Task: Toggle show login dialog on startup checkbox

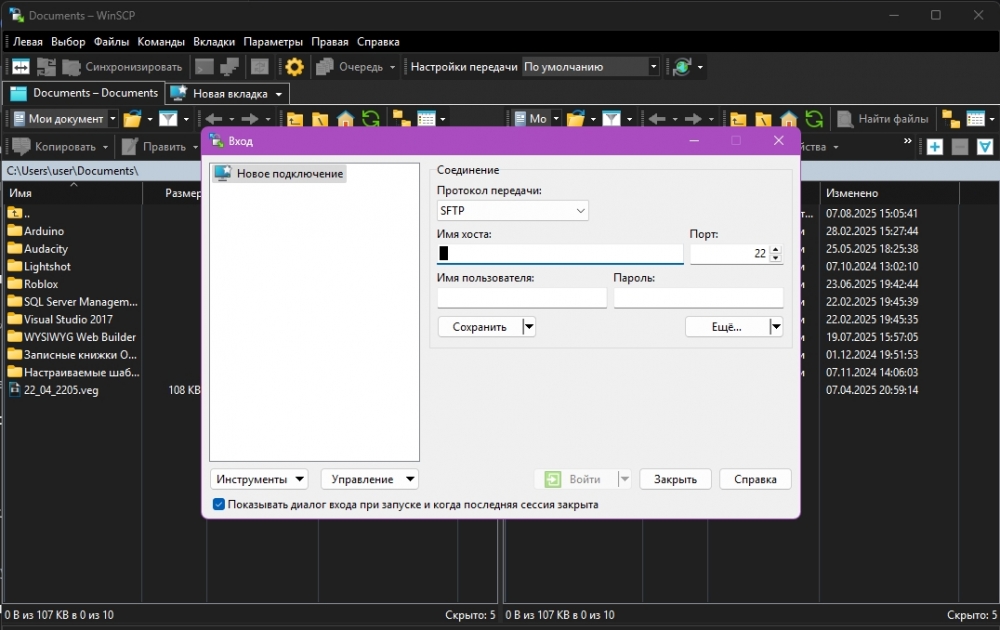Action: pos(219,504)
